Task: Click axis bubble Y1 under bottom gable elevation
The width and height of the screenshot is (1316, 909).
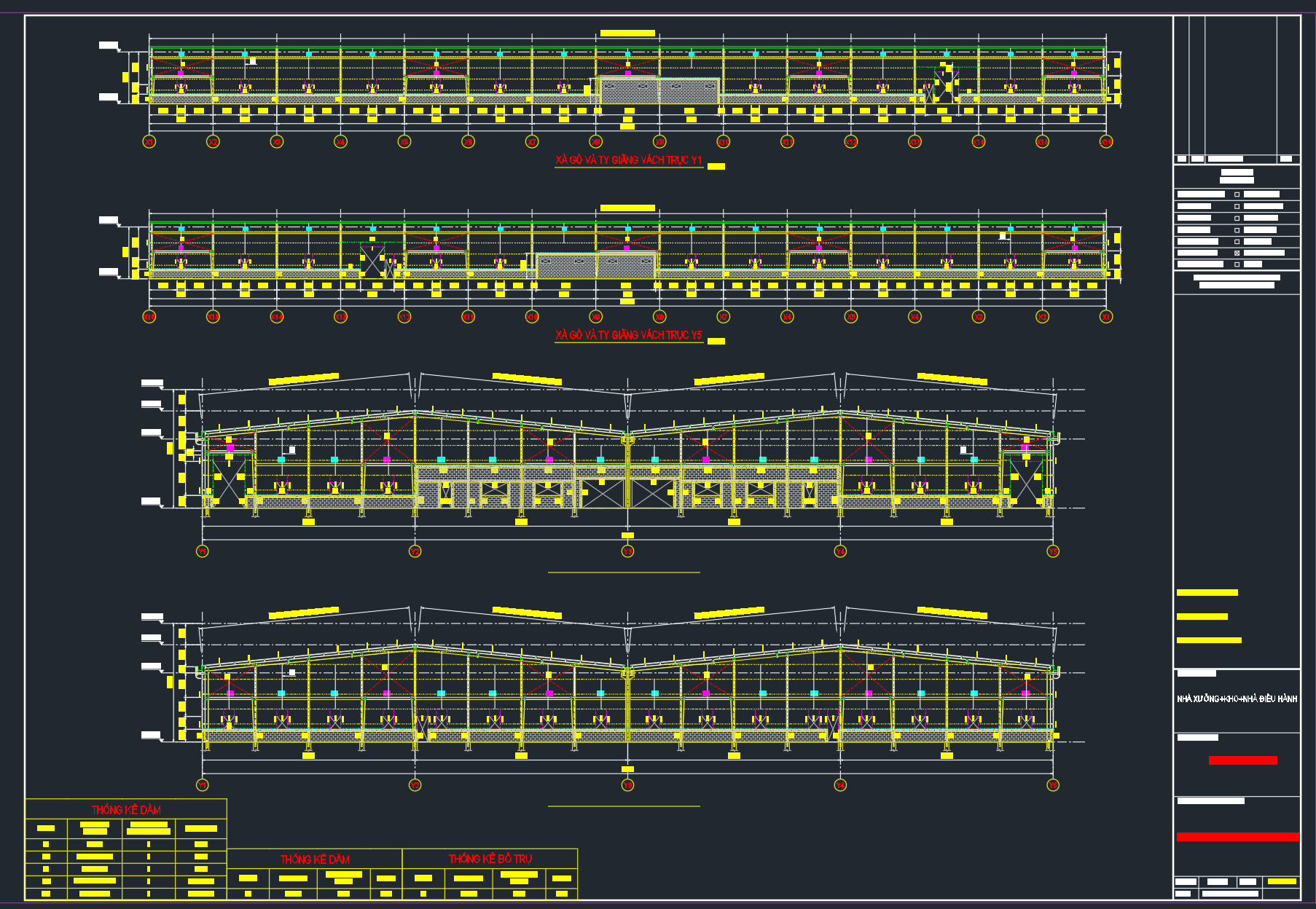Action: coord(203,785)
